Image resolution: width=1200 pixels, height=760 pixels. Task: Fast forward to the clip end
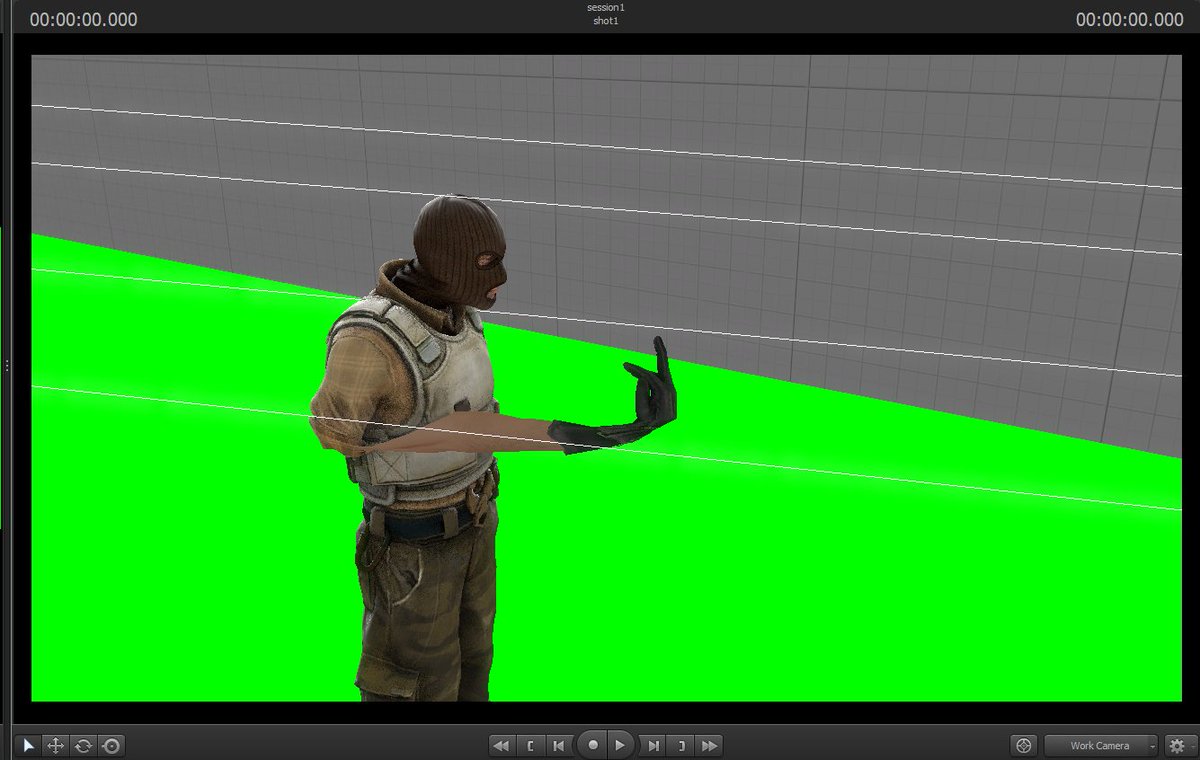710,745
